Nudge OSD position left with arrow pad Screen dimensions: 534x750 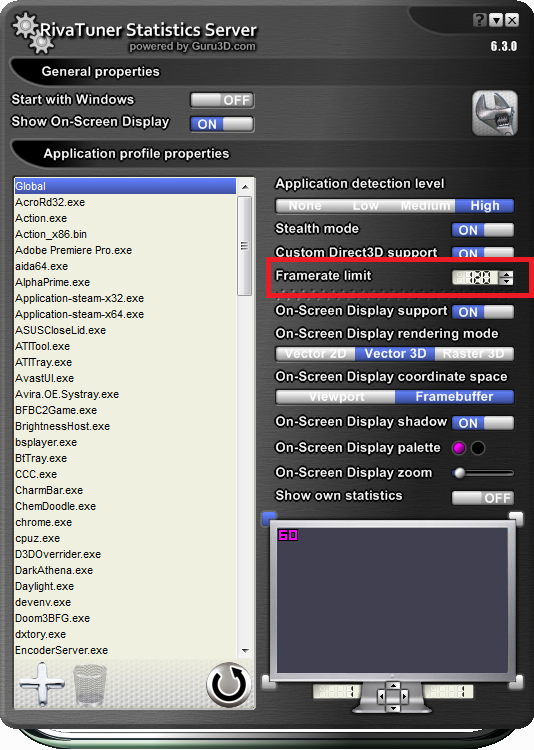coord(381,696)
